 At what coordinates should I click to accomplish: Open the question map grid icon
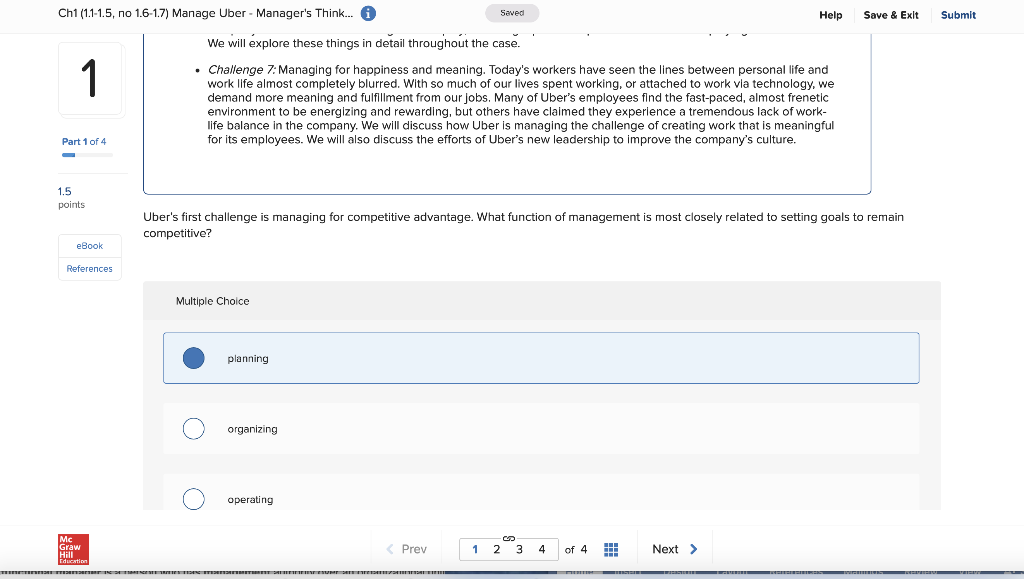pos(611,548)
